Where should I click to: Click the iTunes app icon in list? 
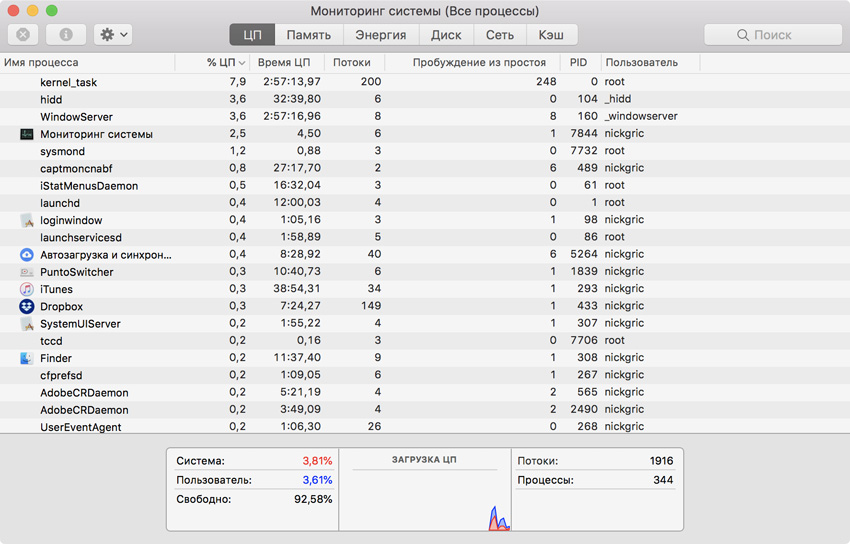tap(27, 289)
